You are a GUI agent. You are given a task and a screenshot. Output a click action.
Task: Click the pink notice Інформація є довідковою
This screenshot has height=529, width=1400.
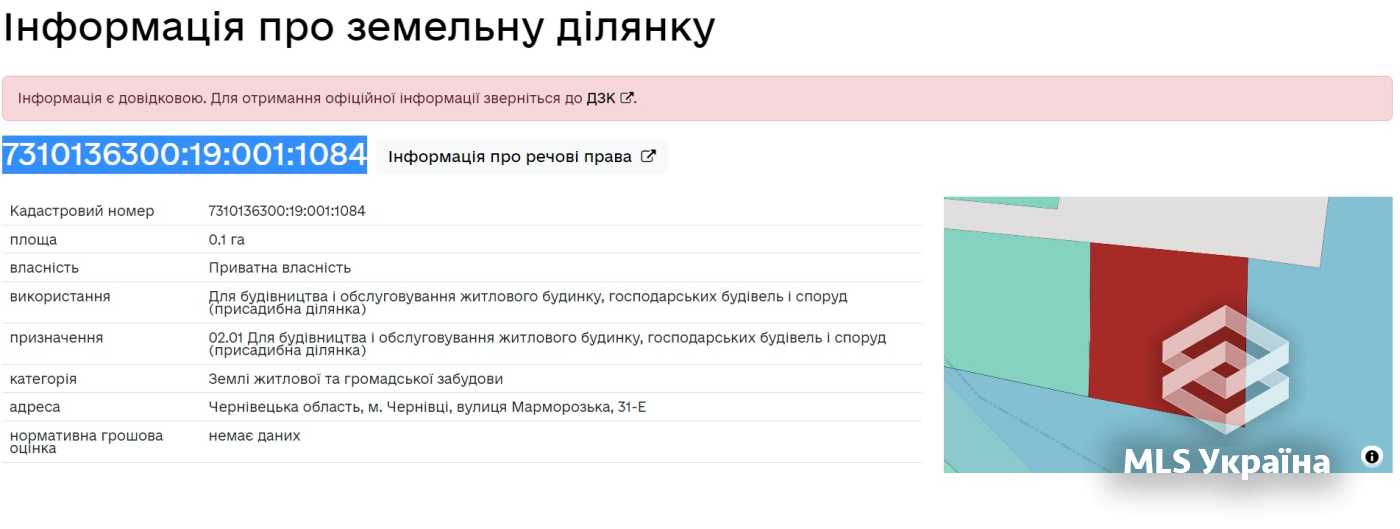[697, 98]
